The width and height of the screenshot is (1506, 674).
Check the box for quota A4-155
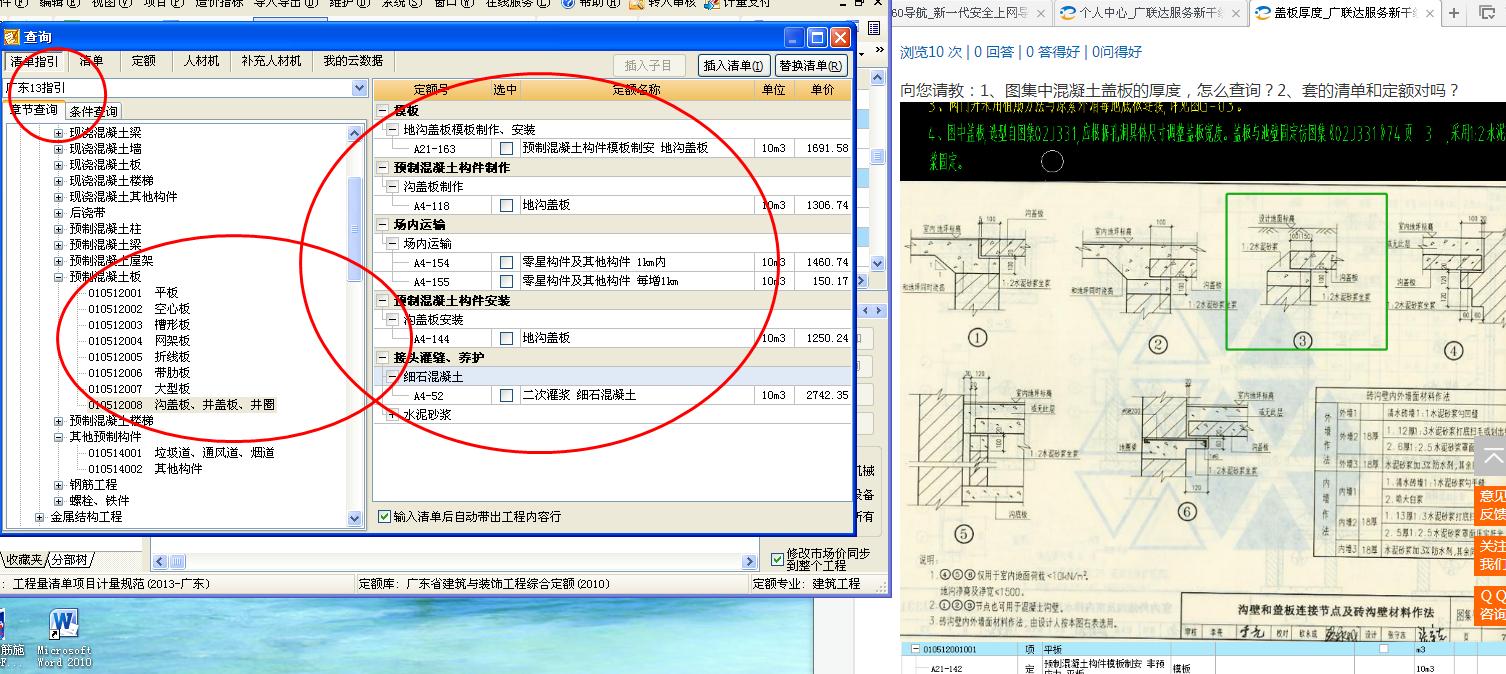(x=506, y=281)
